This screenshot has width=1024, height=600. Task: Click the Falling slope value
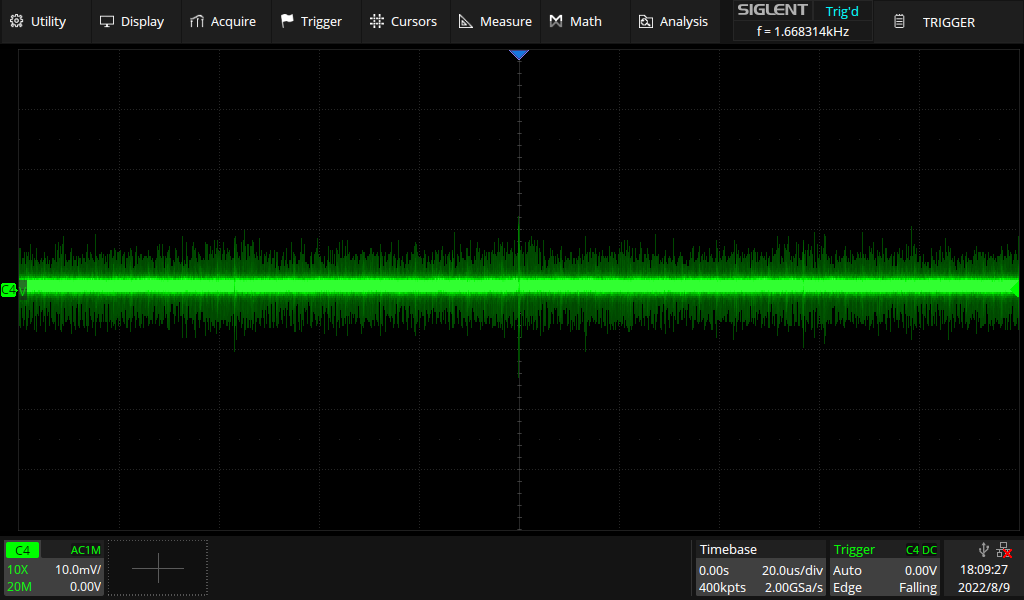918,588
